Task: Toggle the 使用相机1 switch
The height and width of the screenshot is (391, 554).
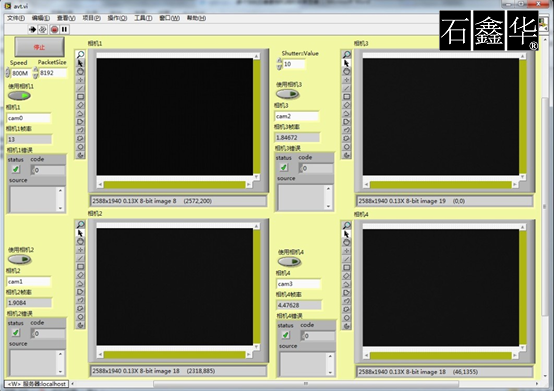Action: click(19, 95)
